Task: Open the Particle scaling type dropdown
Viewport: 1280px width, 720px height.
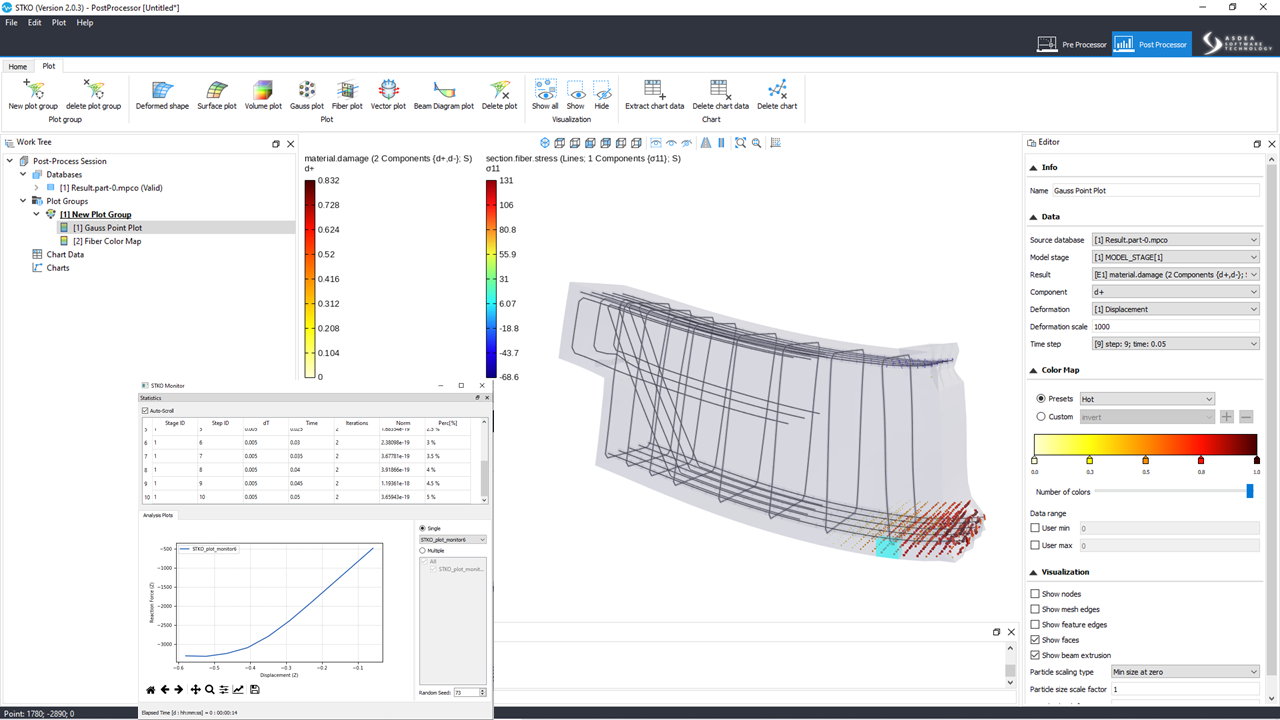Action: (1184, 672)
